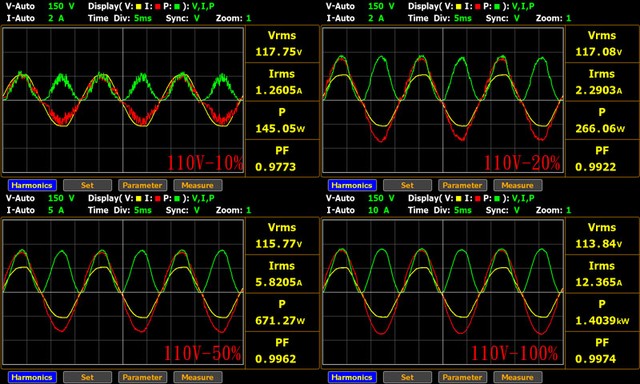Click Set button under 110V-10% graph
Viewport: 640px width, 384px height.
pyautogui.click(x=87, y=185)
